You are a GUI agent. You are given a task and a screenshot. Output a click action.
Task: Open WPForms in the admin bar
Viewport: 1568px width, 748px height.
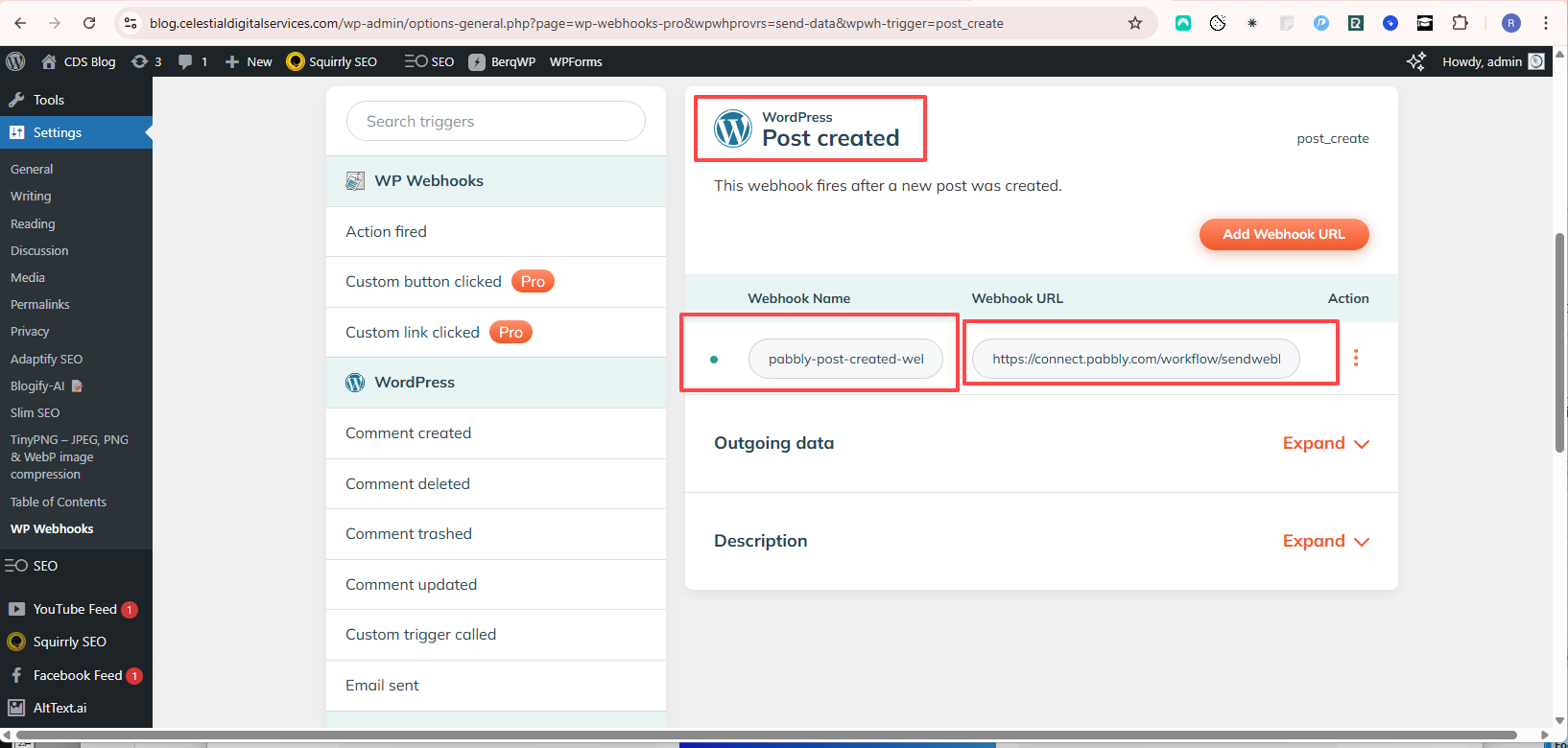click(x=576, y=61)
